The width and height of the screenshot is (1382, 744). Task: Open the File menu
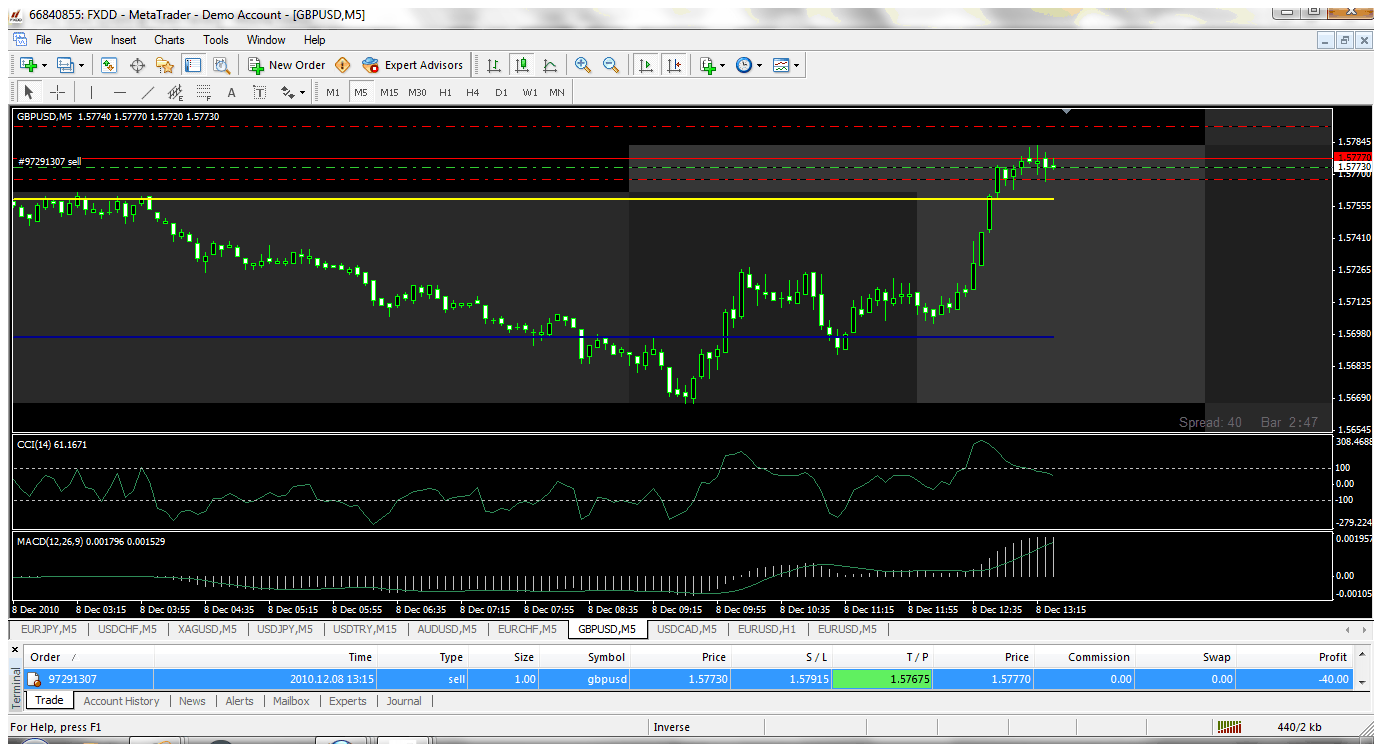[43, 40]
